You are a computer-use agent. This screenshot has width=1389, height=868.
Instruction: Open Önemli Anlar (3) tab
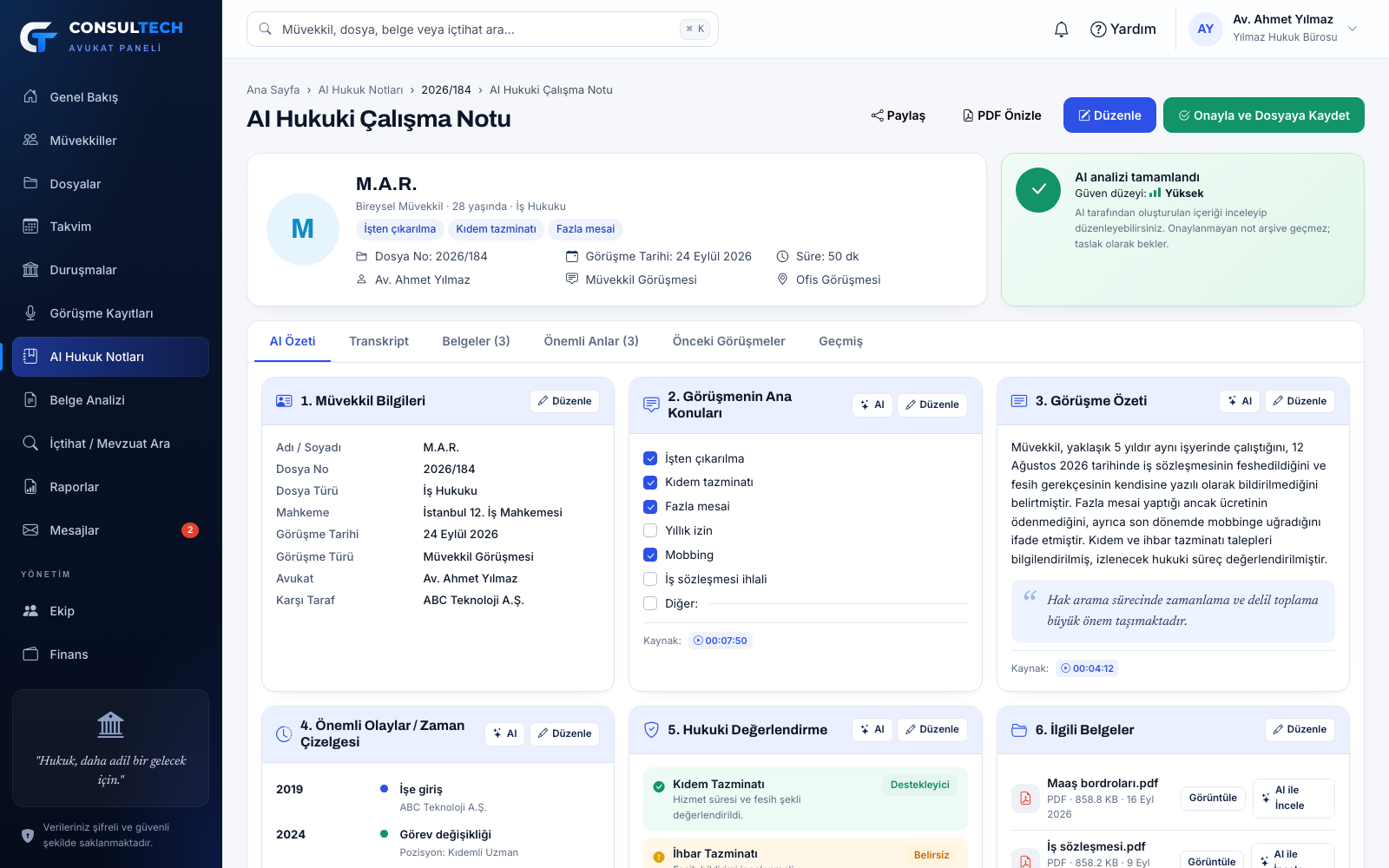click(591, 341)
